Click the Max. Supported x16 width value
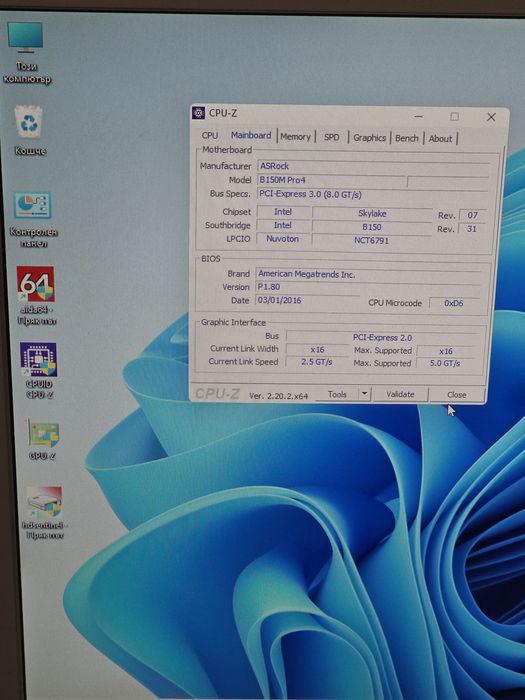Image resolution: width=525 pixels, height=700 pixels. (x=446, y=351)
